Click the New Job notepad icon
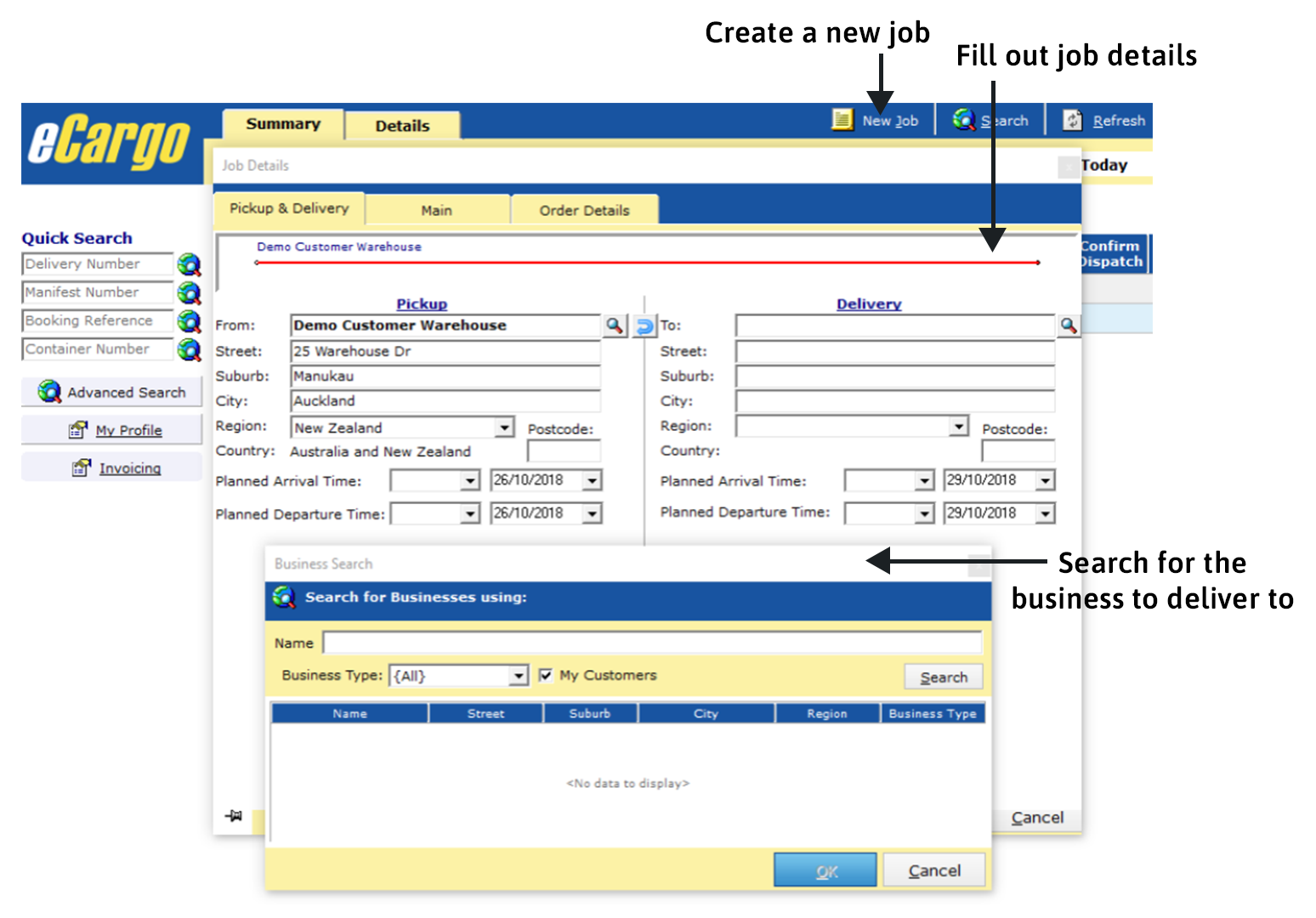The image size is (1316, 918). 842,120
